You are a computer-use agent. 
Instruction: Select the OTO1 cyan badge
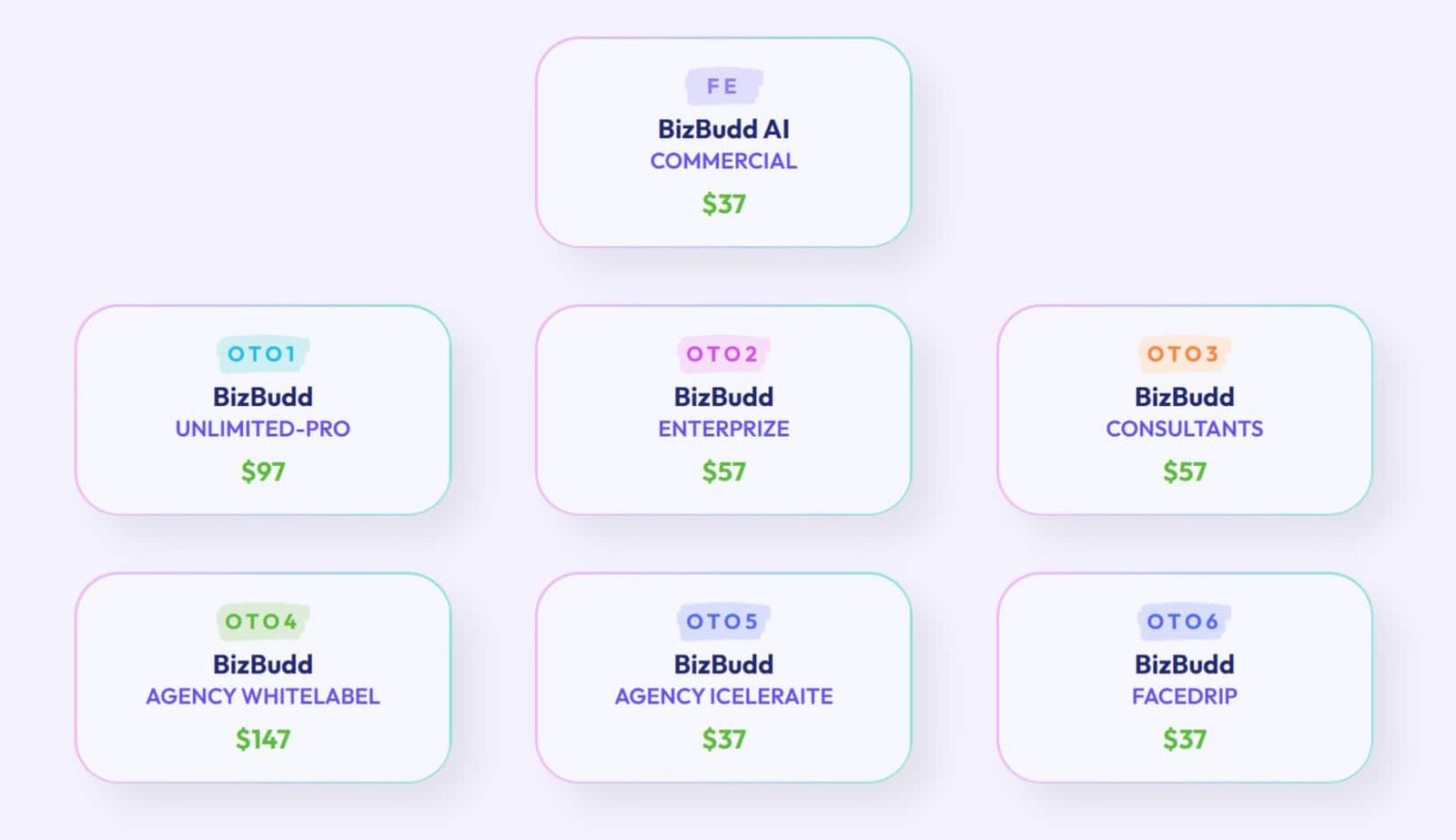click(x=263, y=354)
